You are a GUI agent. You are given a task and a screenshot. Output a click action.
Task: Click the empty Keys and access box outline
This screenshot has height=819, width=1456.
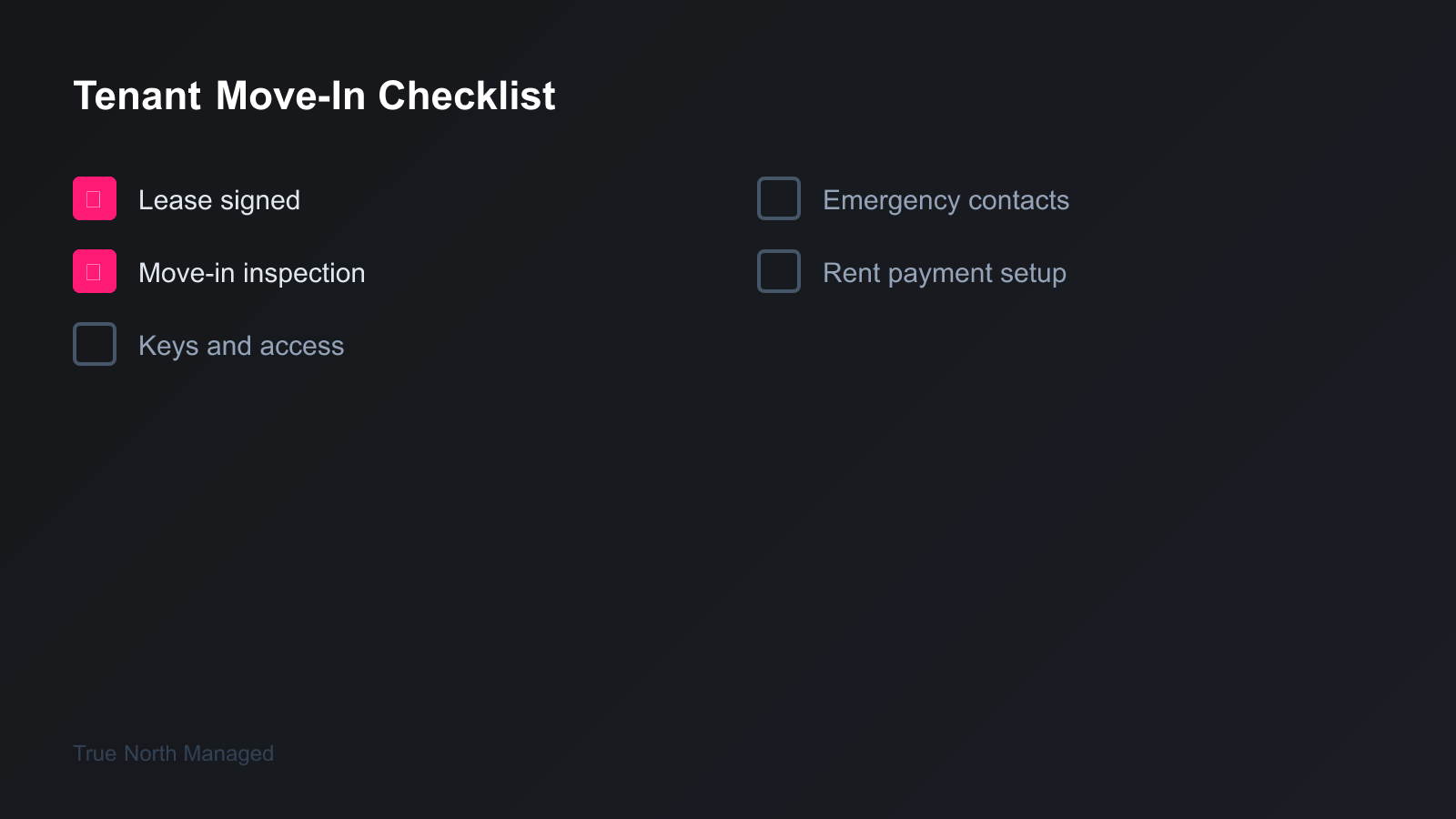click(x=94, y=343)
